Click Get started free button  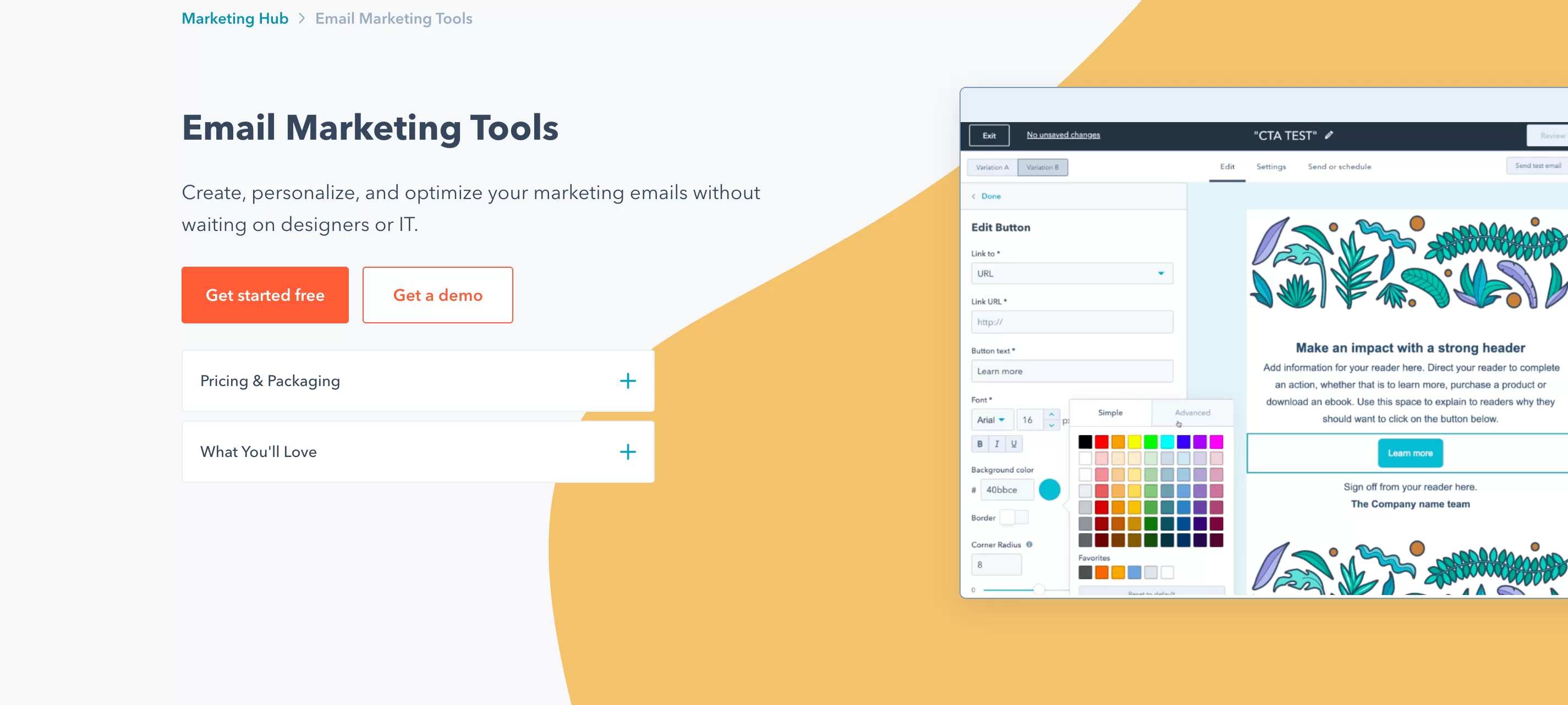(265, 295)
